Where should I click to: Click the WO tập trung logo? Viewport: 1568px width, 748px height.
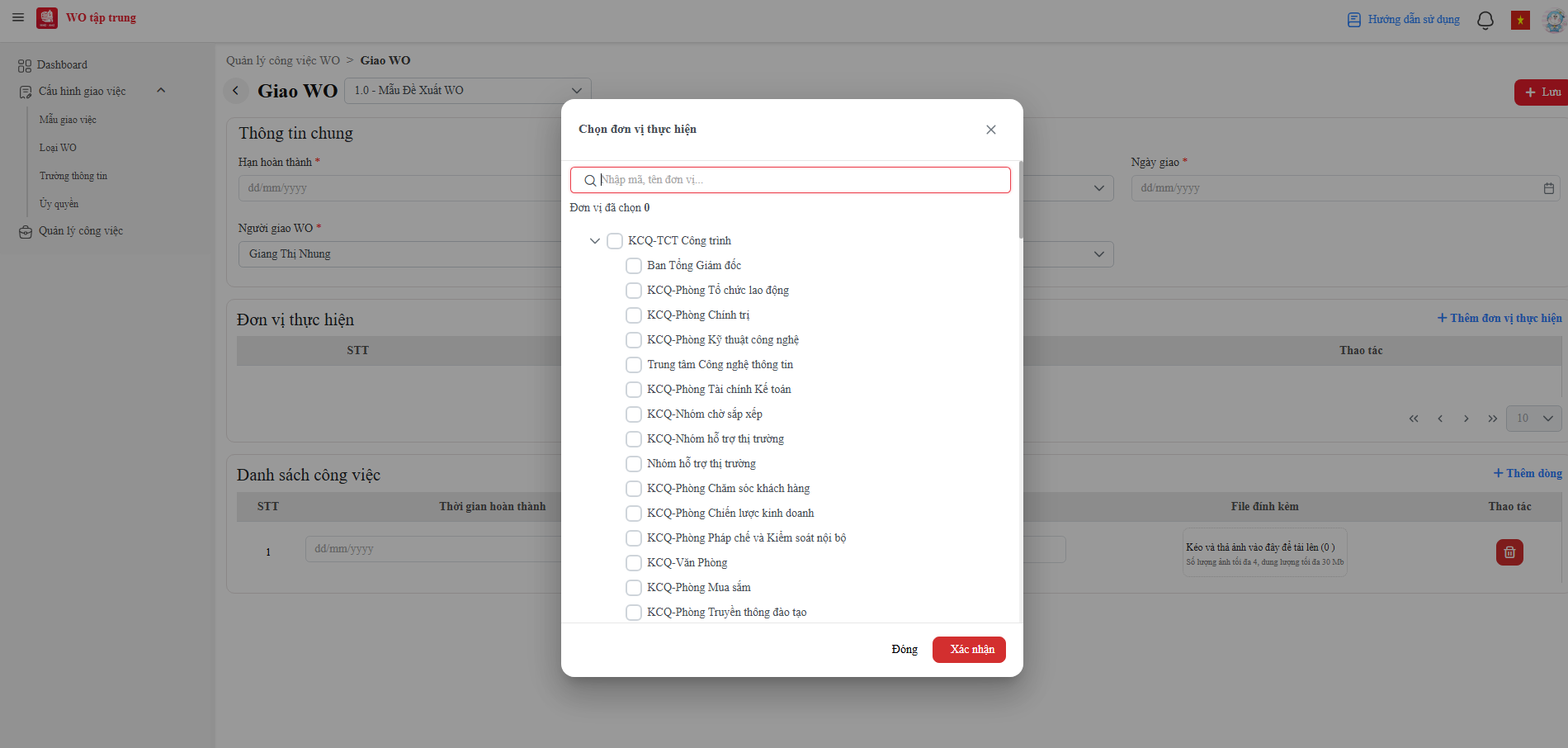[x=47, y=18]
